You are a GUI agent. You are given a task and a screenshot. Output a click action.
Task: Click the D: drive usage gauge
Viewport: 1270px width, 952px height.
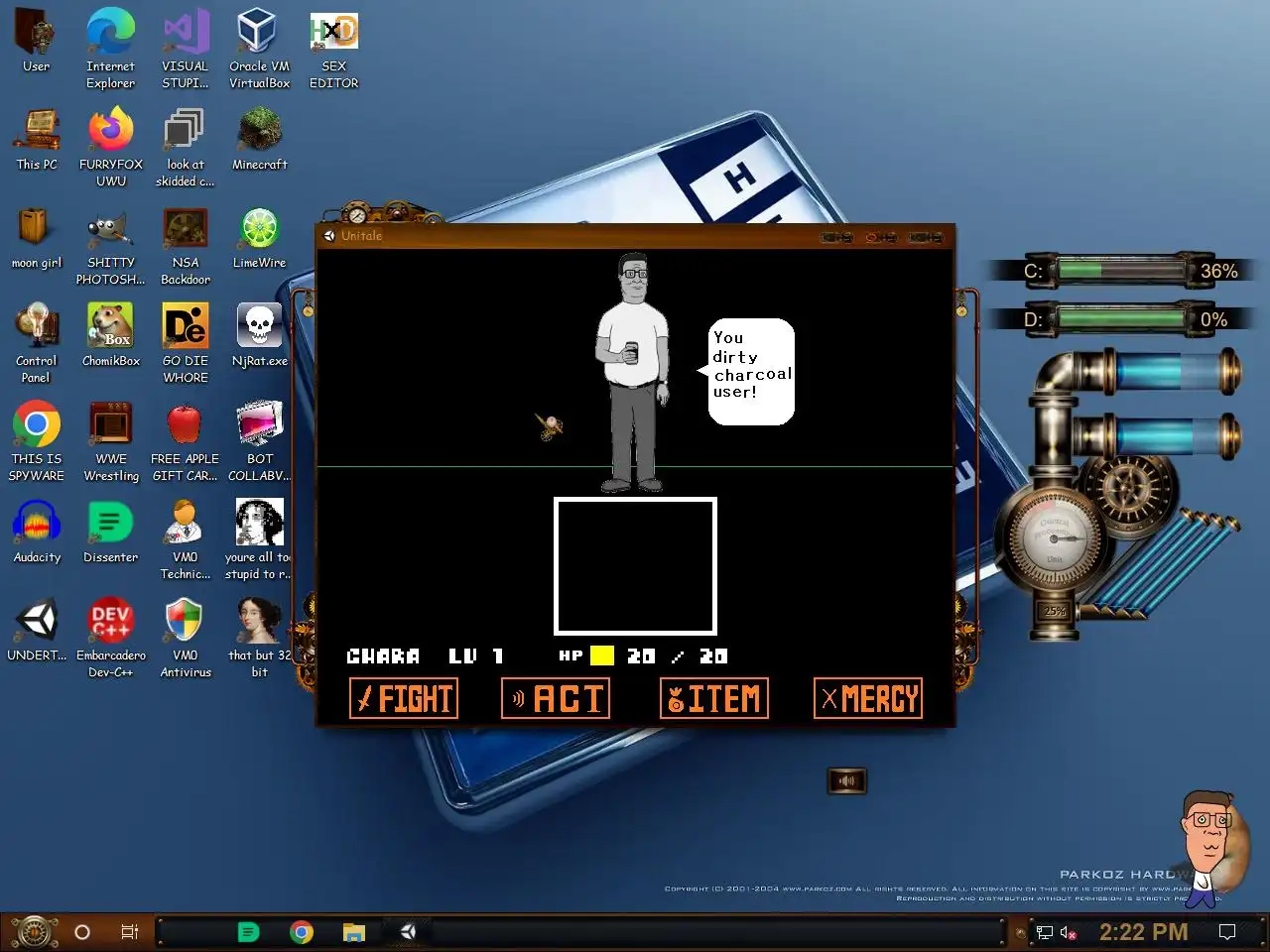[1120, 318]
